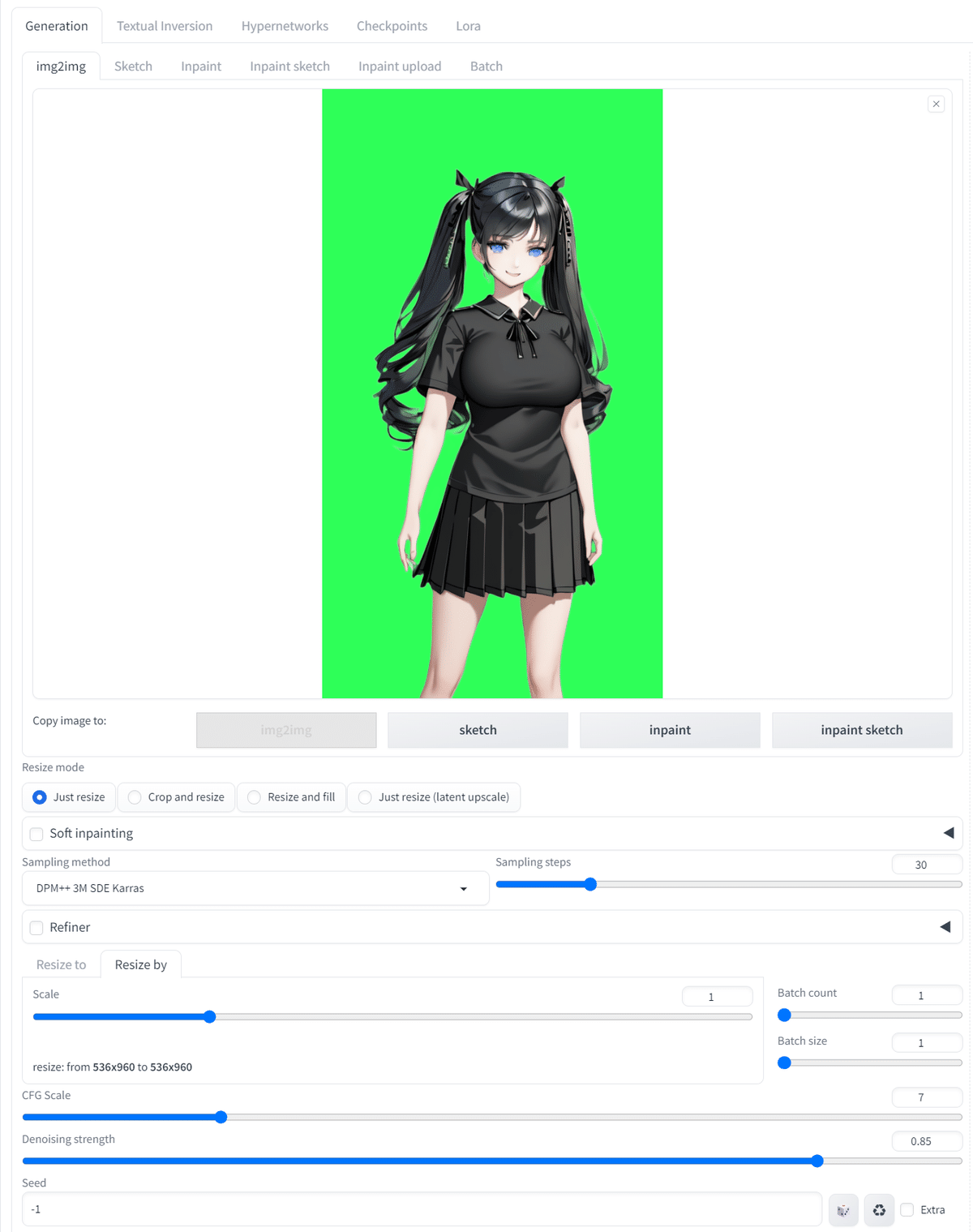Select the Resize and fill mode

(253, 797)
